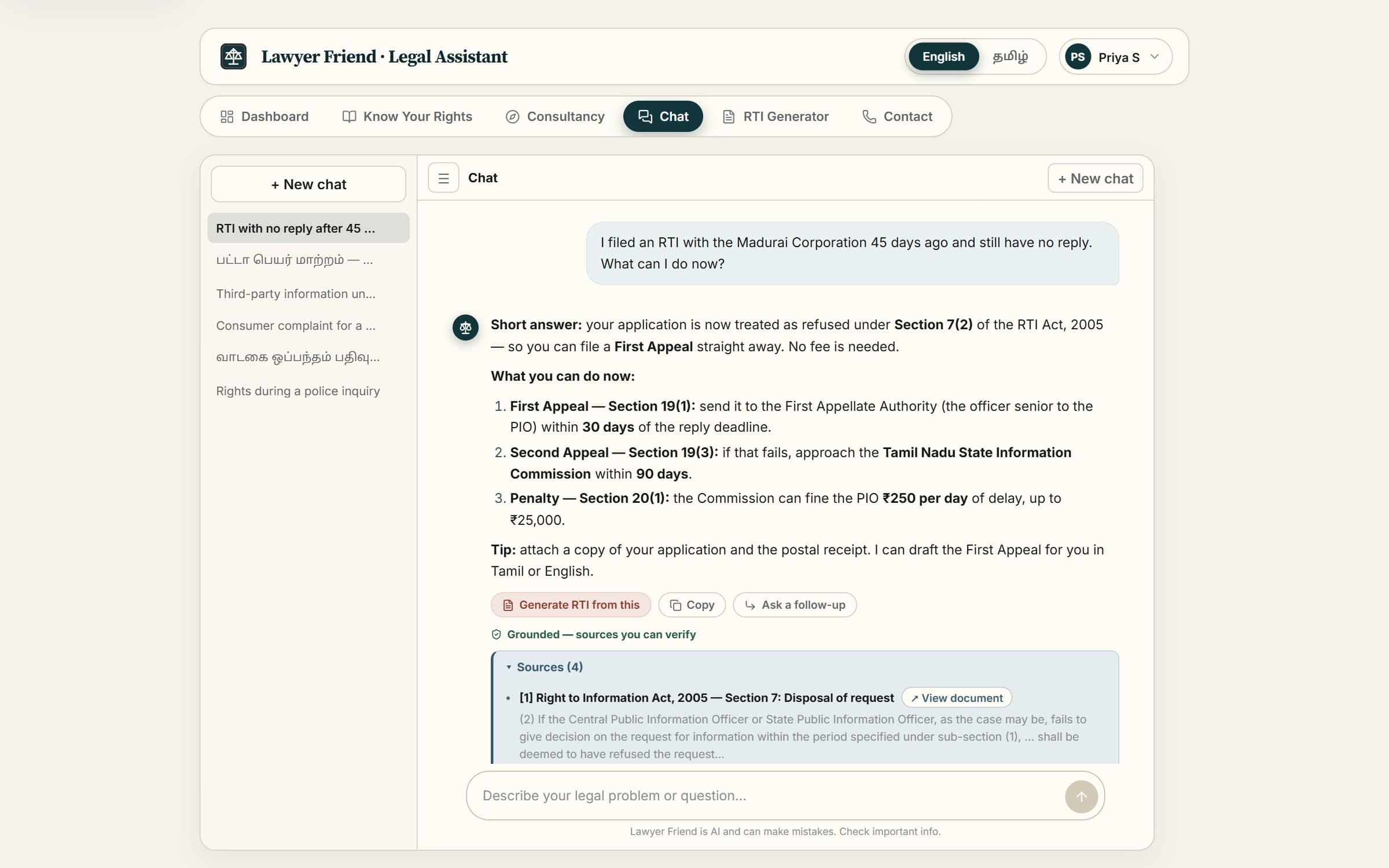This screenshot has height=868, width=1389.
Task: Open View document for Section 7 source
Action: (957, 698)
